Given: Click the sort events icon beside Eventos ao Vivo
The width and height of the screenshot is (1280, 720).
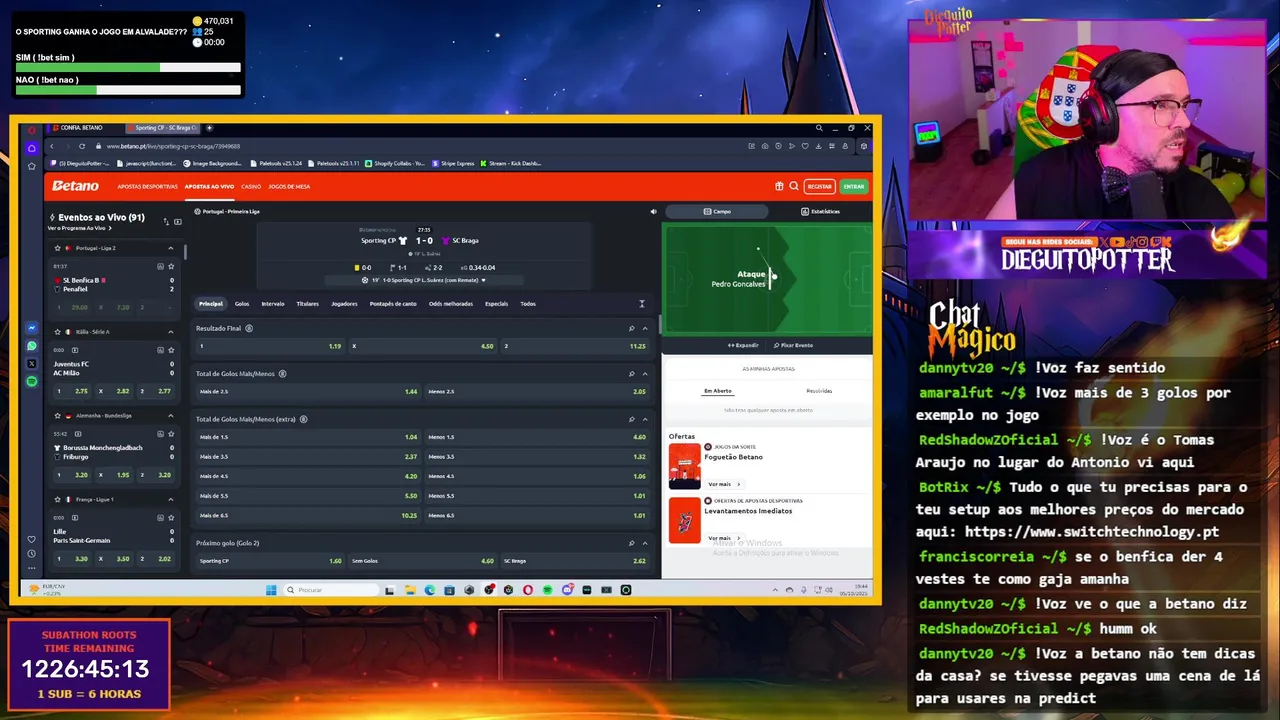Looking at the screenshot, I should pos(166,221).
